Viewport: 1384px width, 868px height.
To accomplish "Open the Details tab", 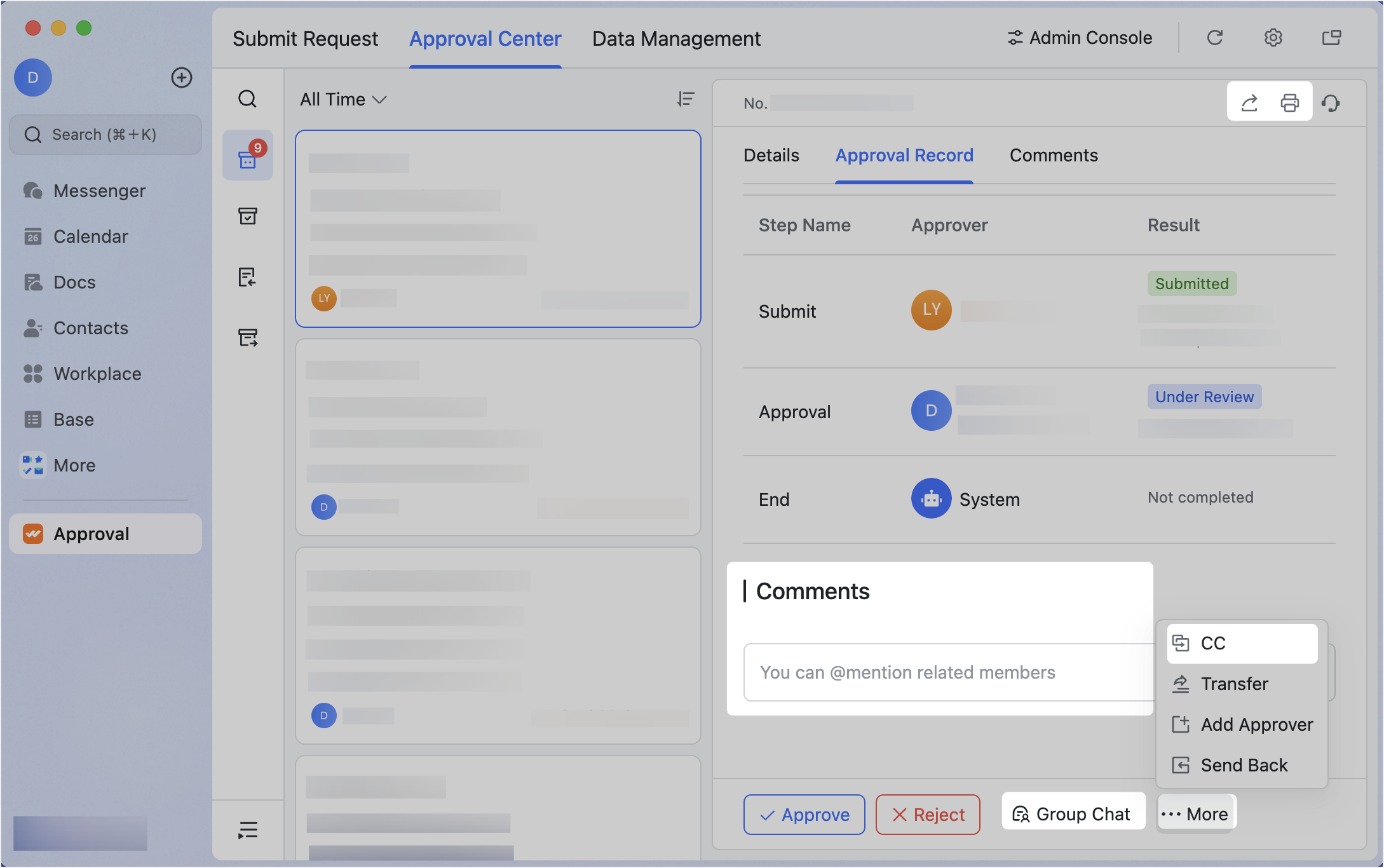I will [x=771, y=155].
